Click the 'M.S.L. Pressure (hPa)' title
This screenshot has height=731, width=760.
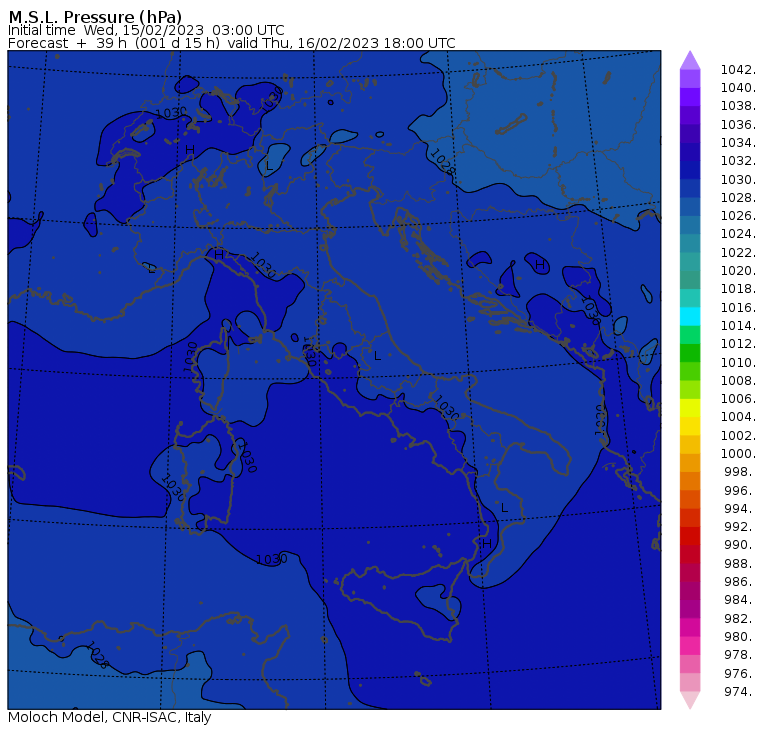pos(95,17)
